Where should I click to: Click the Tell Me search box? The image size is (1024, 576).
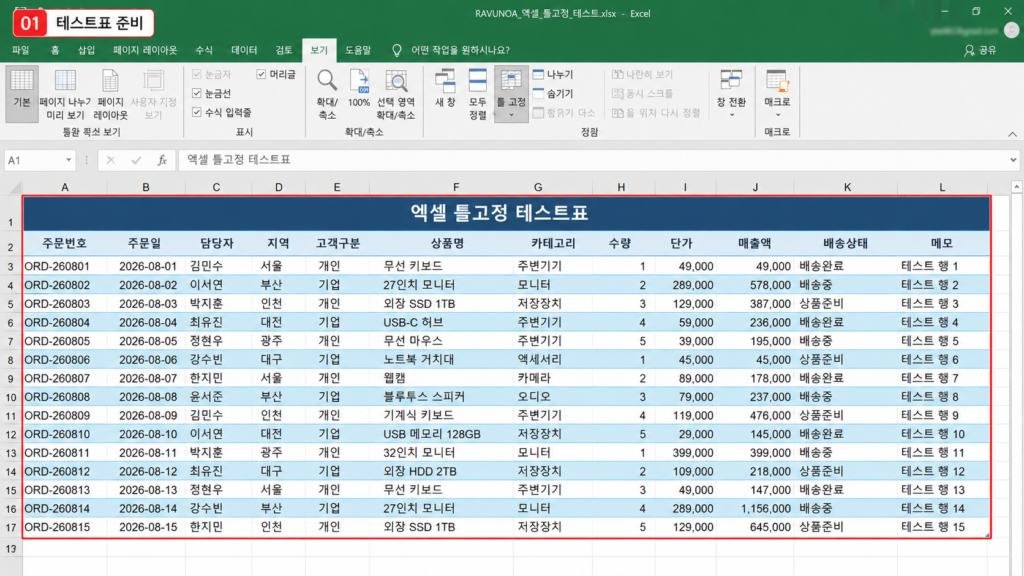[460, 50]
